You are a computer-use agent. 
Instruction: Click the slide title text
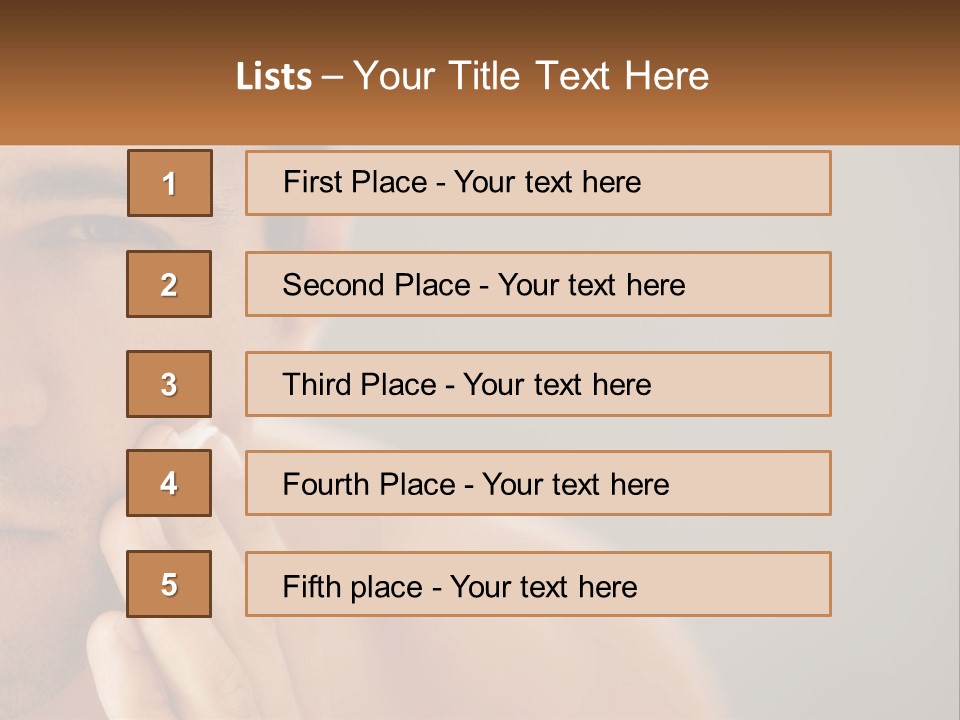(473, 76)
